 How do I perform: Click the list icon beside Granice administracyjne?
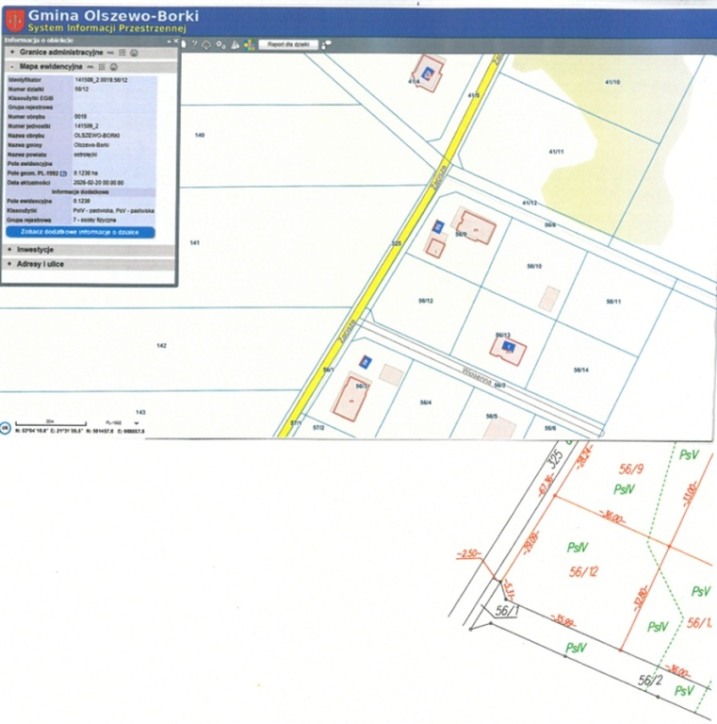tap(121, 51)
